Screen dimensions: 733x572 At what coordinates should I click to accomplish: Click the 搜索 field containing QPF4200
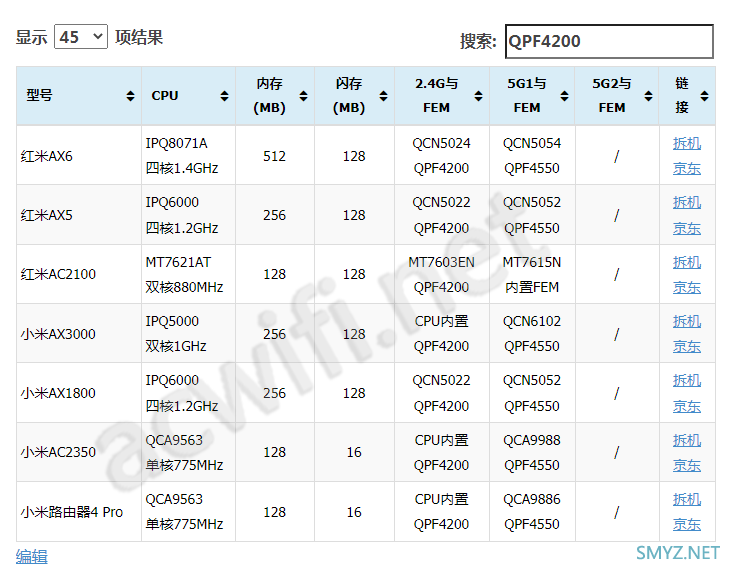609,42
